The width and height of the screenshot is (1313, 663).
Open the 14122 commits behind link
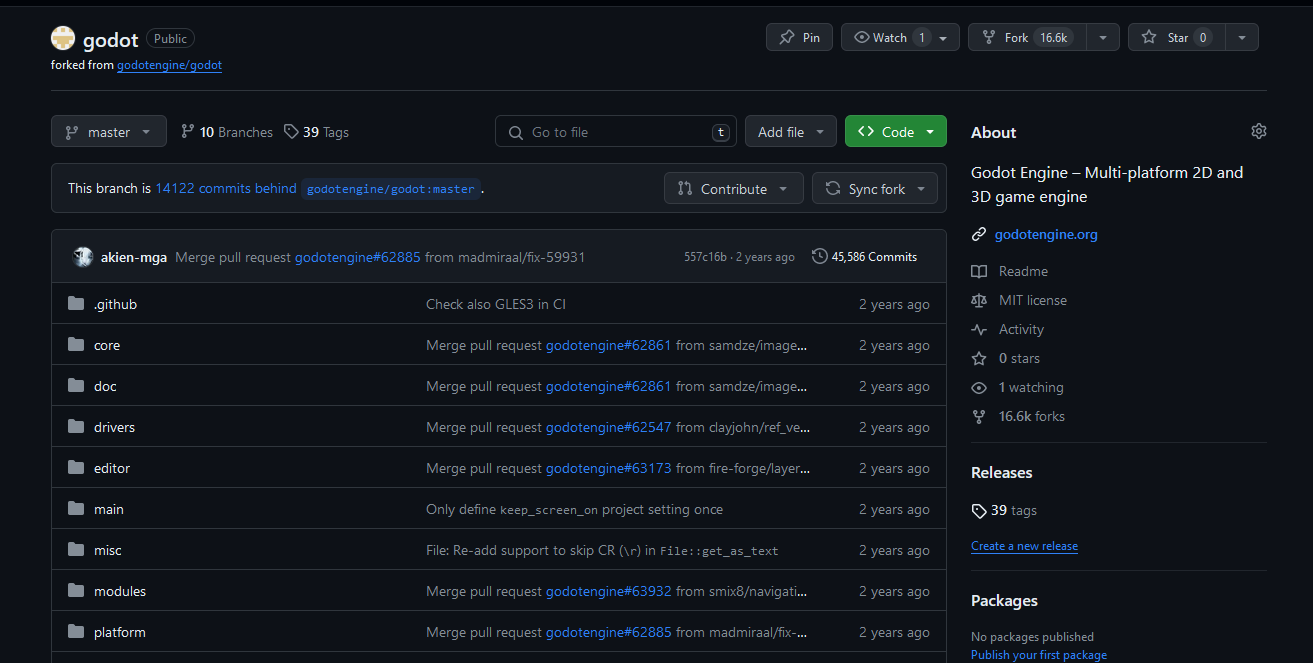click(226, 188)
